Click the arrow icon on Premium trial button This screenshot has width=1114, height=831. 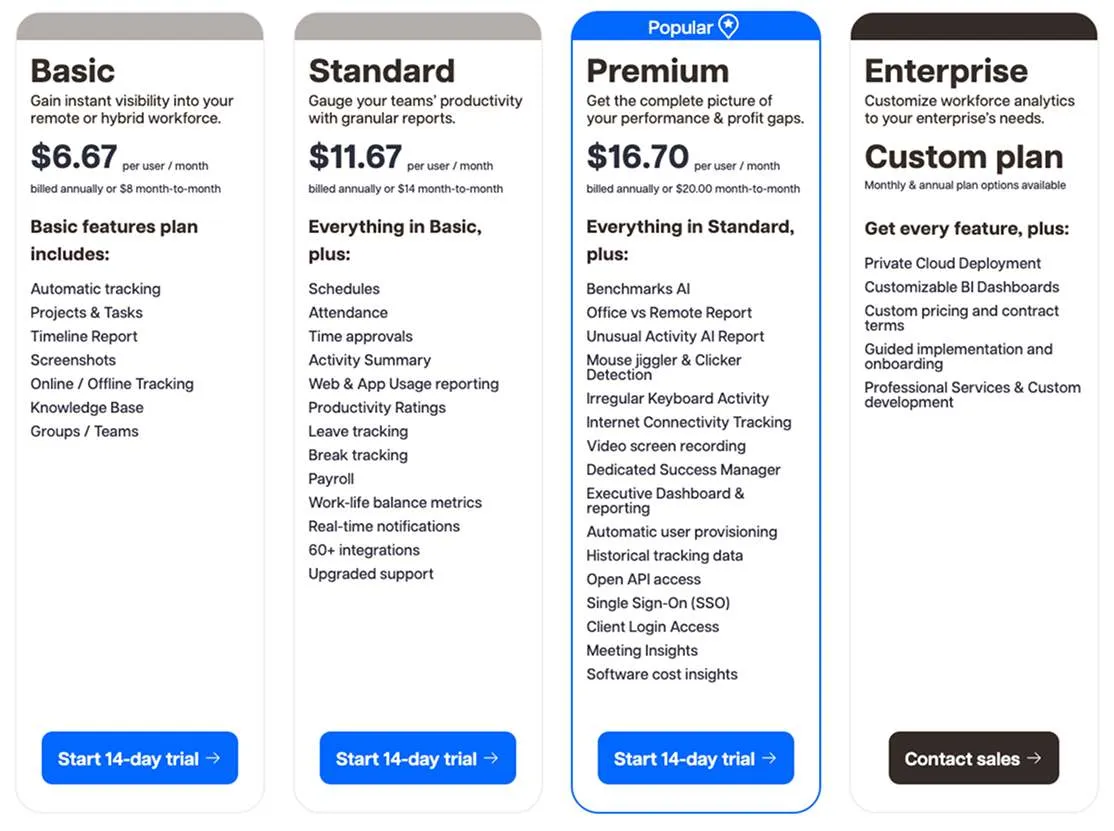tap(771, 758)
